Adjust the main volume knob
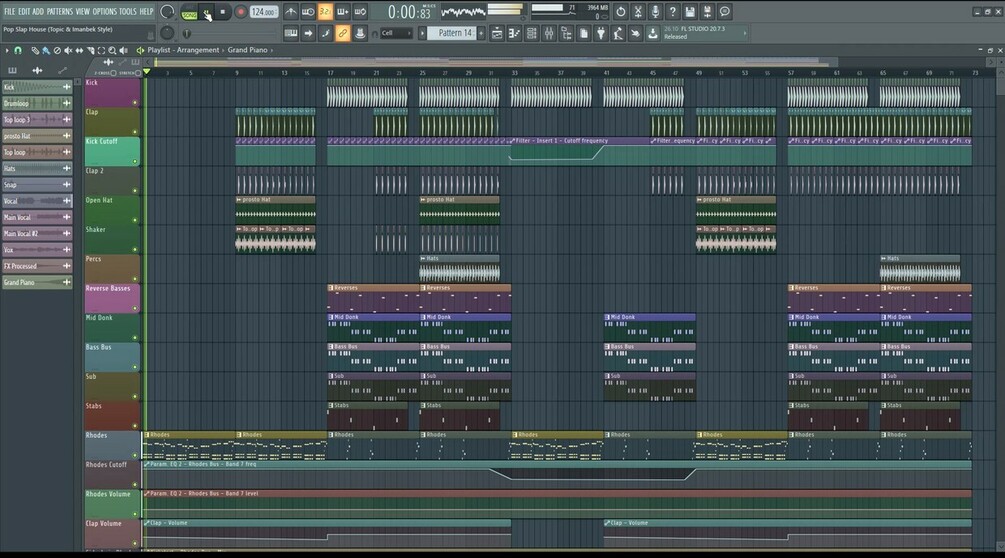The width and height of the screenshot is (1005, 558). 167,12
